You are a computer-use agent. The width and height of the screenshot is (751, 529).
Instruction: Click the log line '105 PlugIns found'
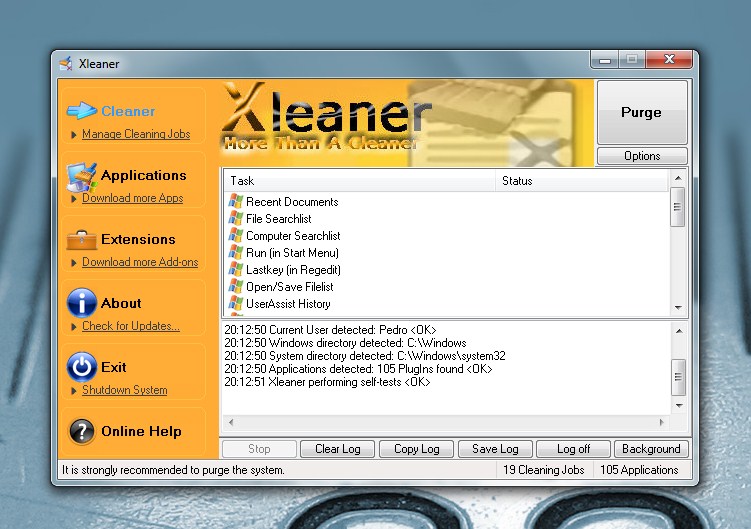[358, 368]
